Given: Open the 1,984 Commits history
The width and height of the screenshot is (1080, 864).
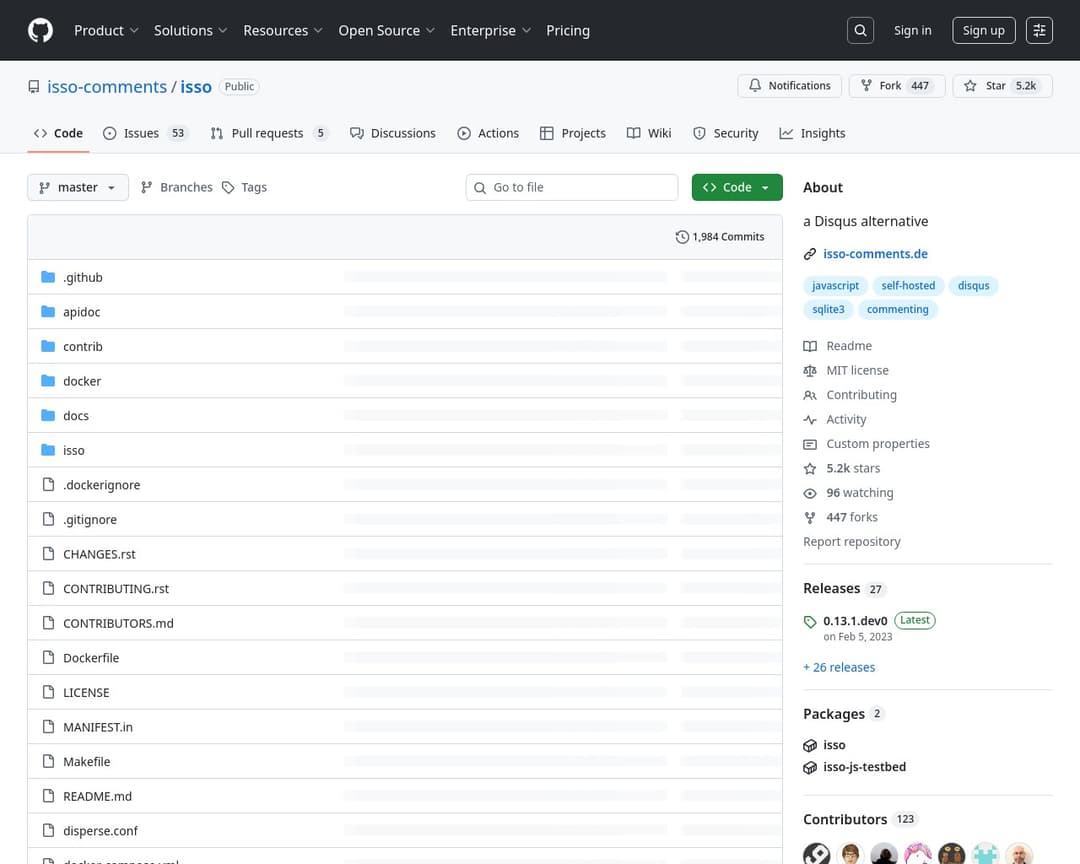Looking at the screenshot, I should pyautogui.click(x=720, y=237).
